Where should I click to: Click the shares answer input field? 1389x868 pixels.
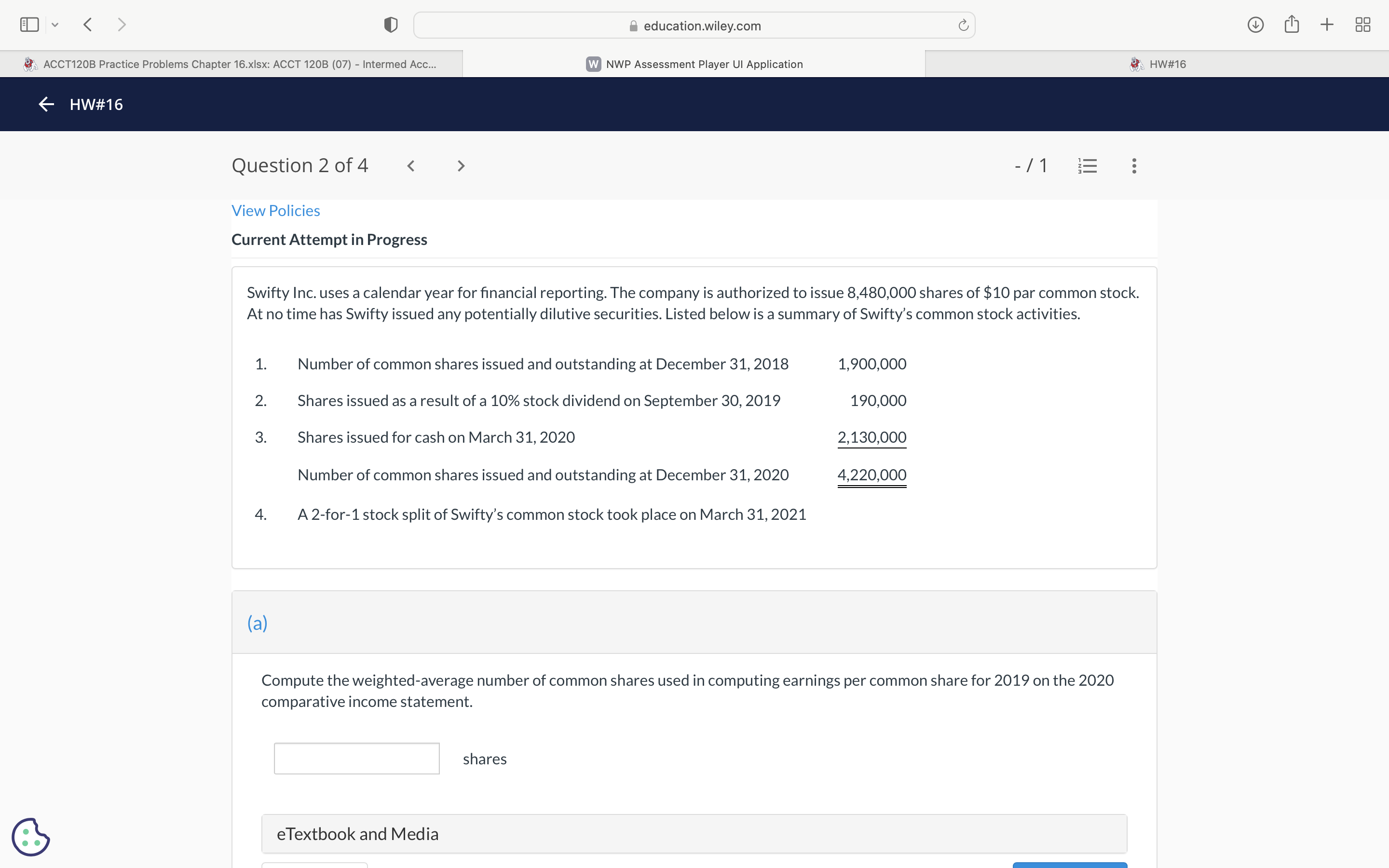coord(356,759)
